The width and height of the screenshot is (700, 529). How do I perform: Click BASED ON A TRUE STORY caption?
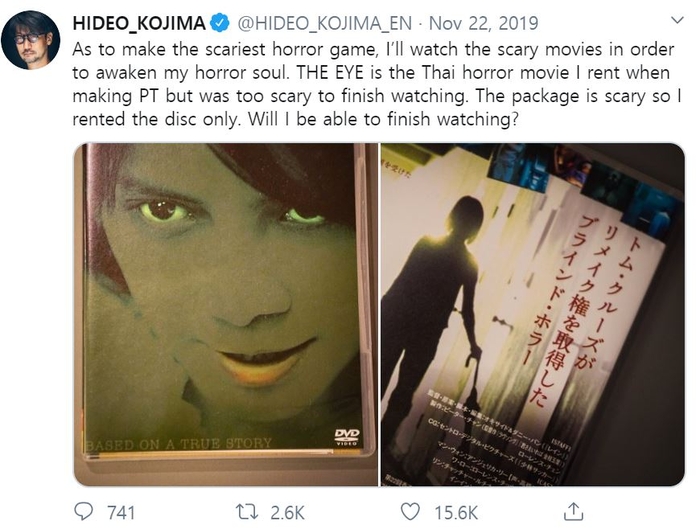(179, 444)
